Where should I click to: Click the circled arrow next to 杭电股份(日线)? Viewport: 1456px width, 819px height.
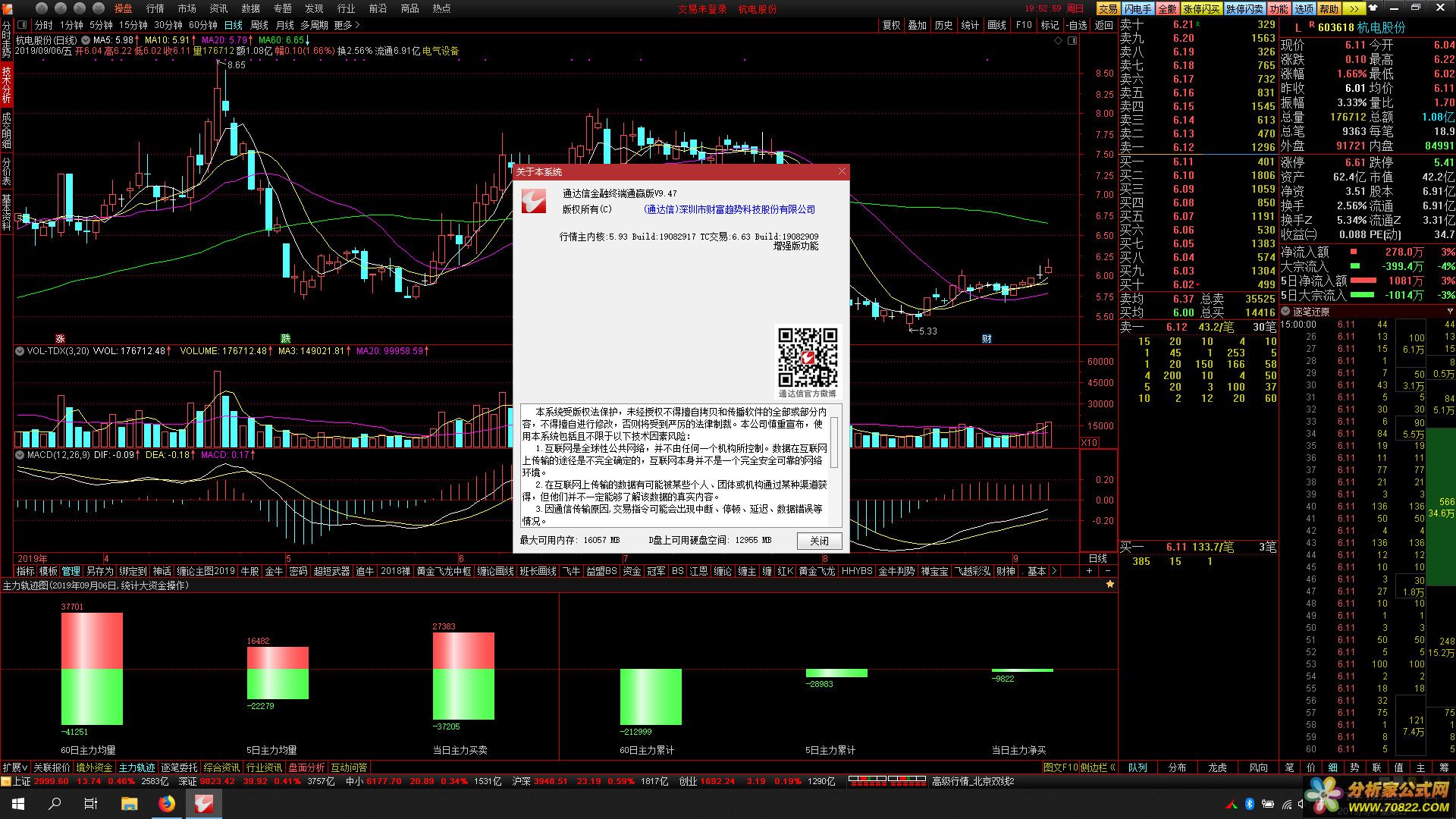coord(85,40)
